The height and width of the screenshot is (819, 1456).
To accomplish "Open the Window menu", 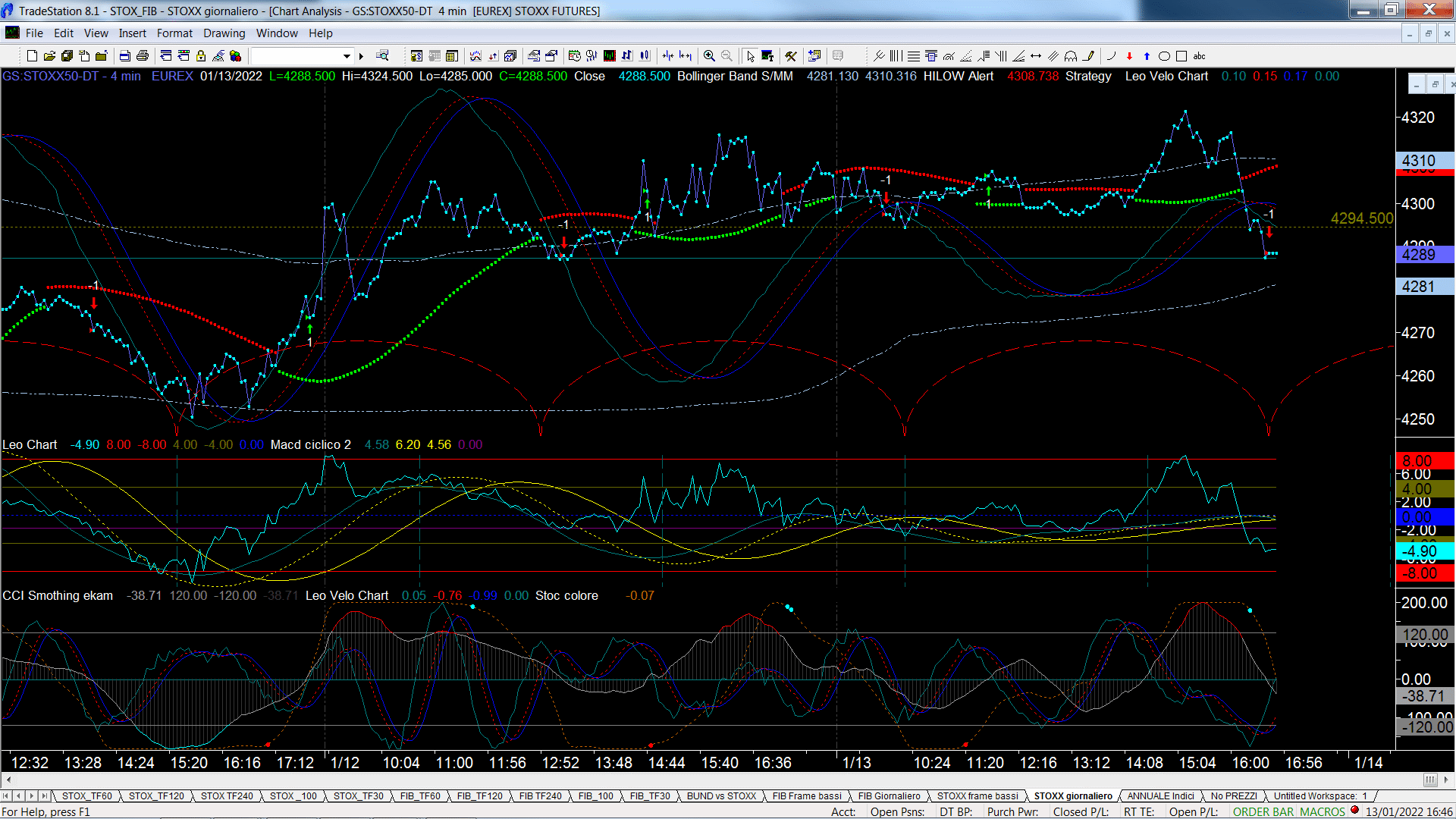I will coord(277,33).
